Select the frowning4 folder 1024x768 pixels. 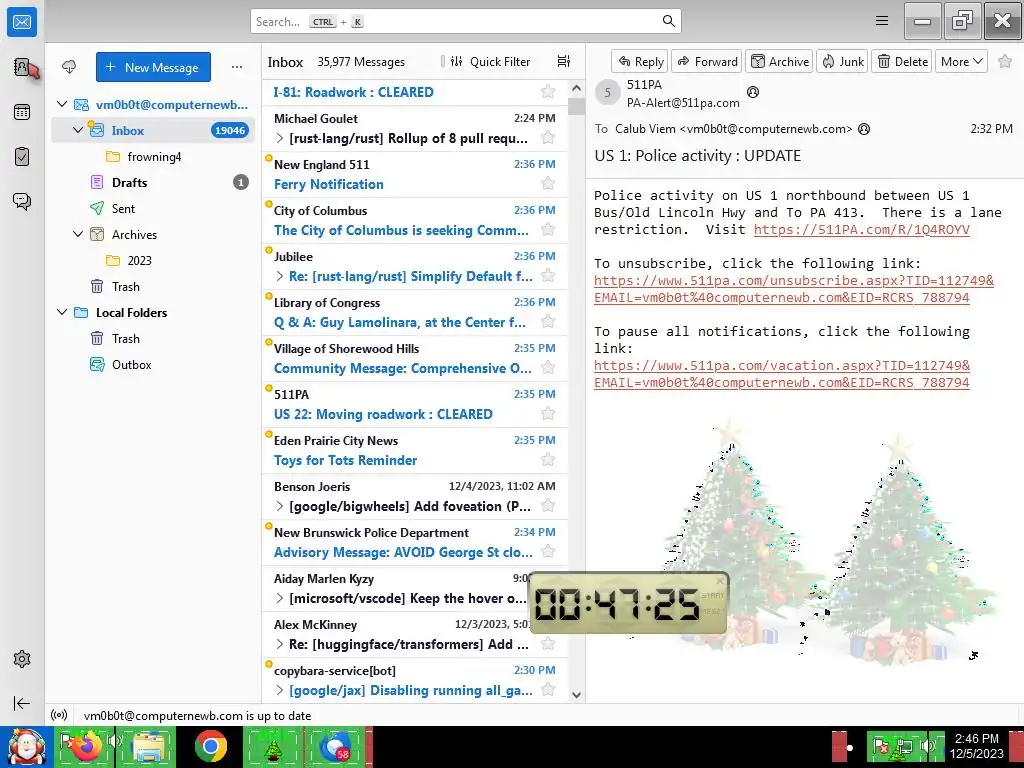point(154,157)
